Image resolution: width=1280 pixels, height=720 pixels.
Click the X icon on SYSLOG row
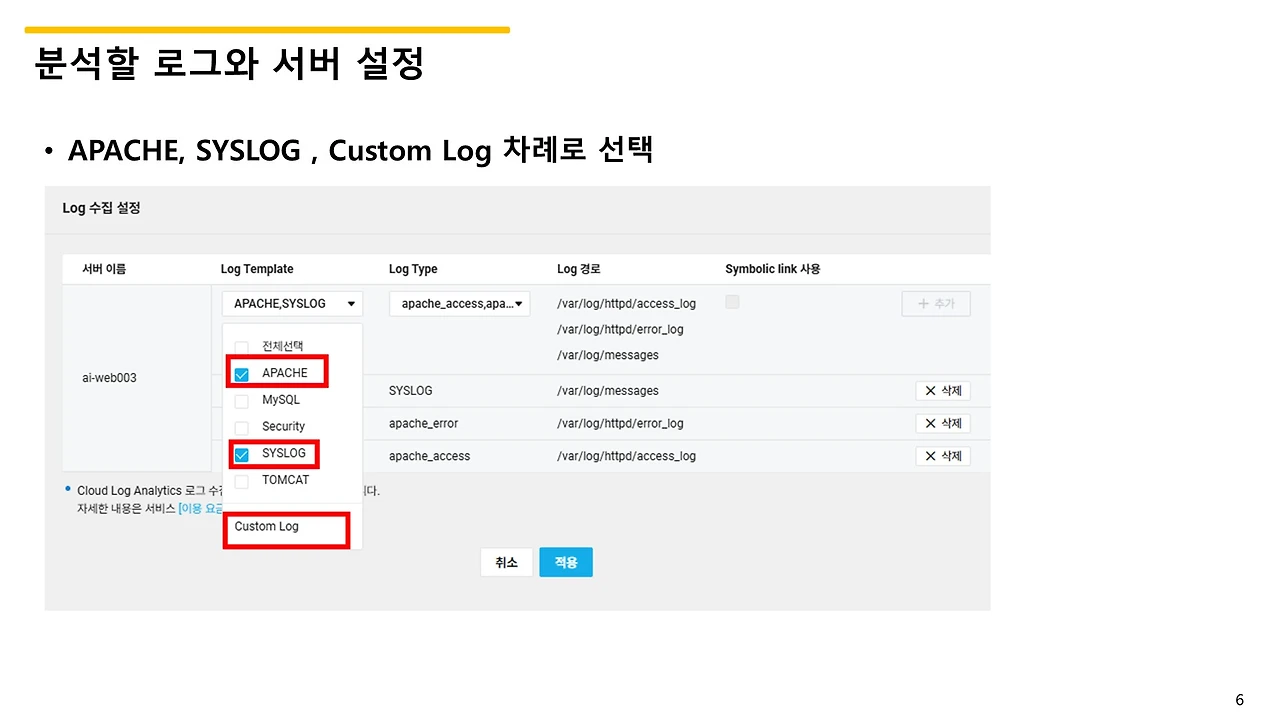click(x=930, y=391)
